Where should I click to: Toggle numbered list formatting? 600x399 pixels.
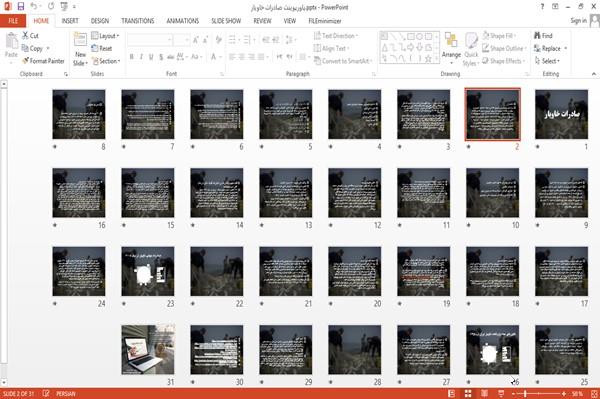pos(248,39)
